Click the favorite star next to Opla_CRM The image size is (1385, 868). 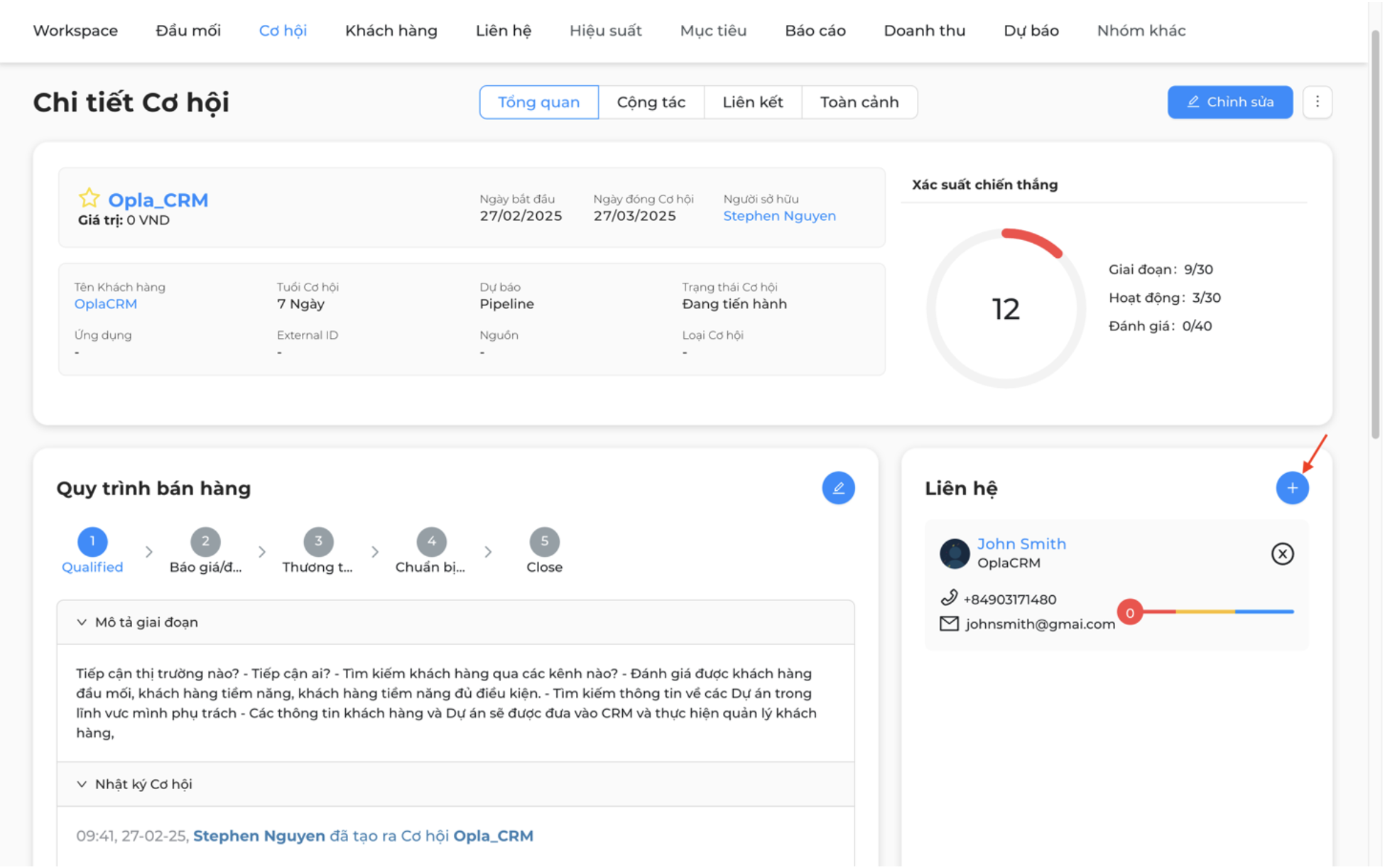point(89,198)
